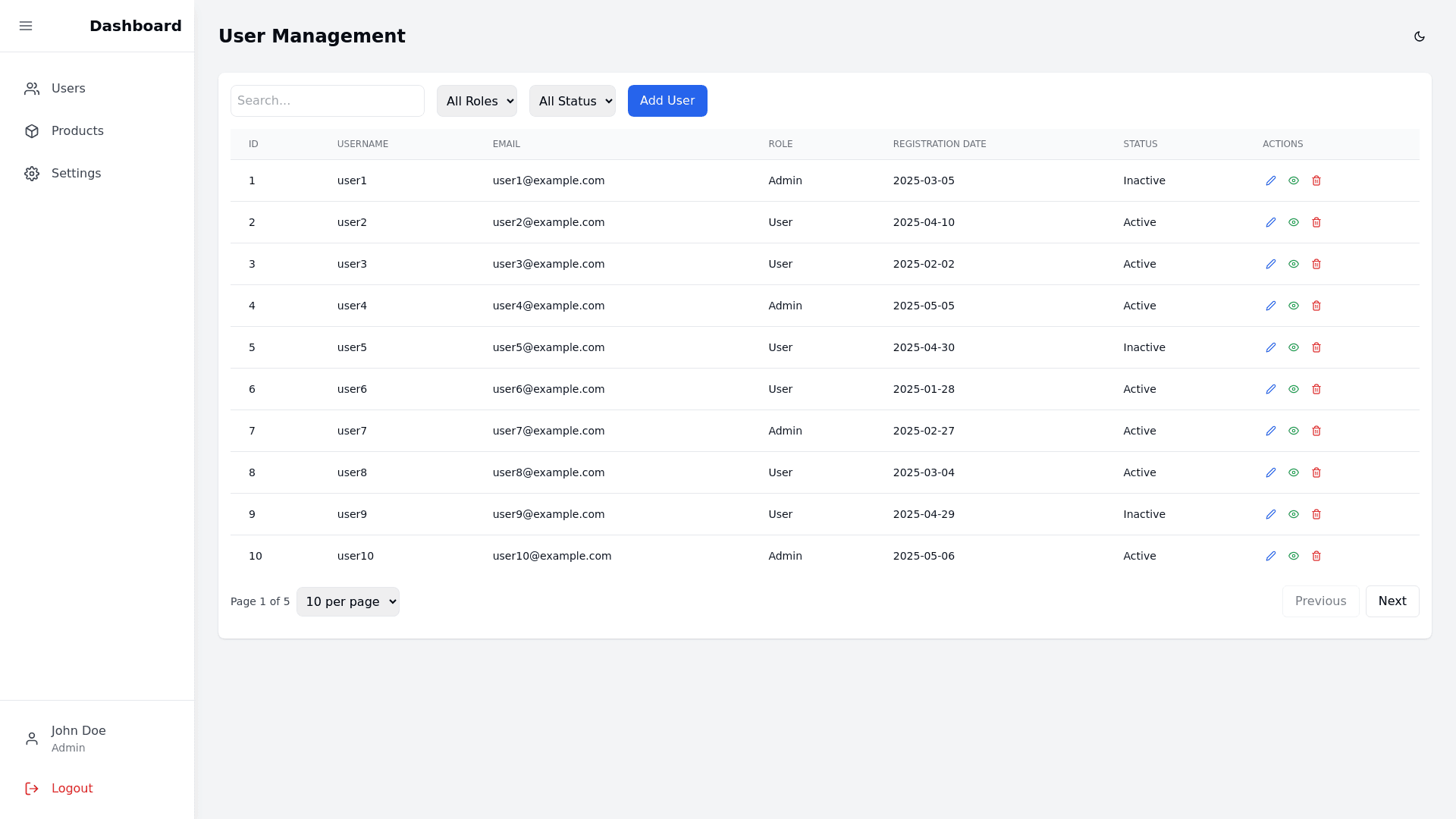Go to Products in the sidebar
The image size is (1456, 819).
(77, 131)
